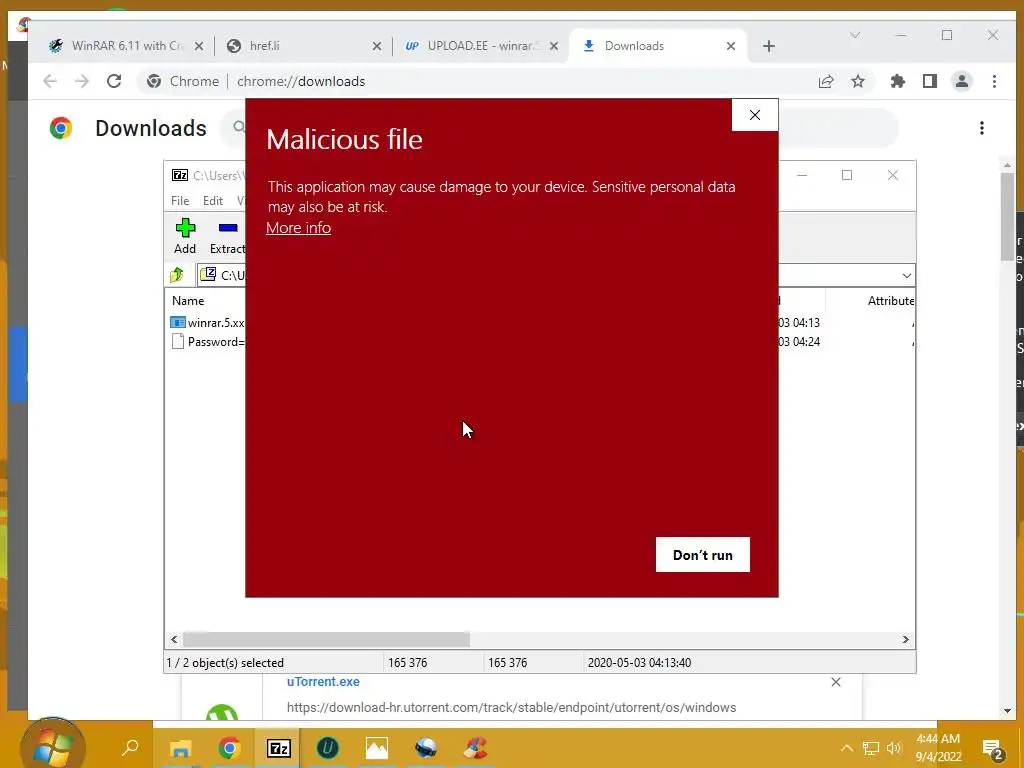Open File Explorer from taskbar
The height and width of the screenshot is (768, 1024).
[x=181, y=748]
